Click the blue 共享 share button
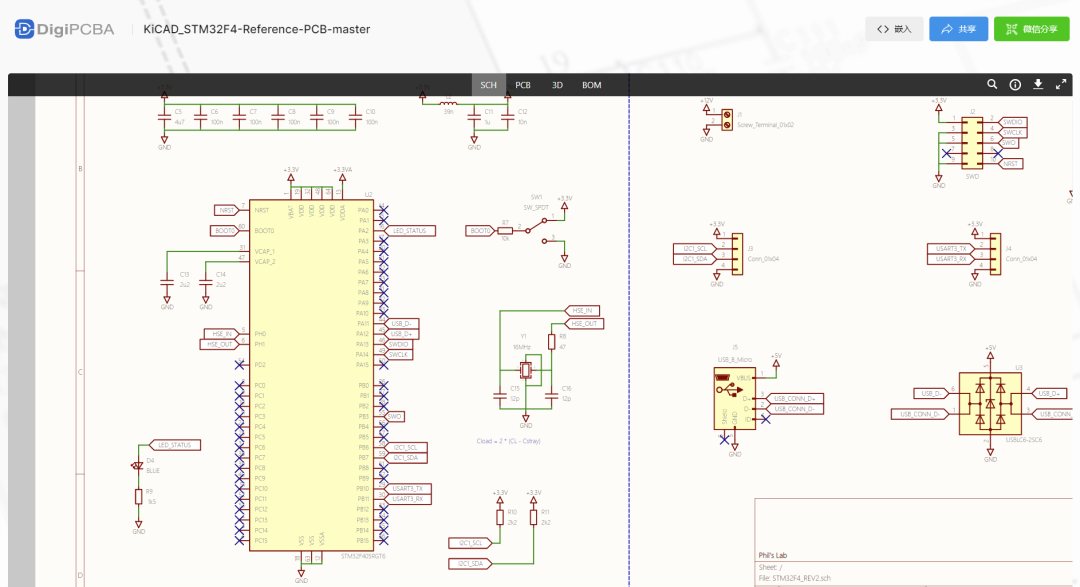1080x587 pixels. tap(958, 29)
